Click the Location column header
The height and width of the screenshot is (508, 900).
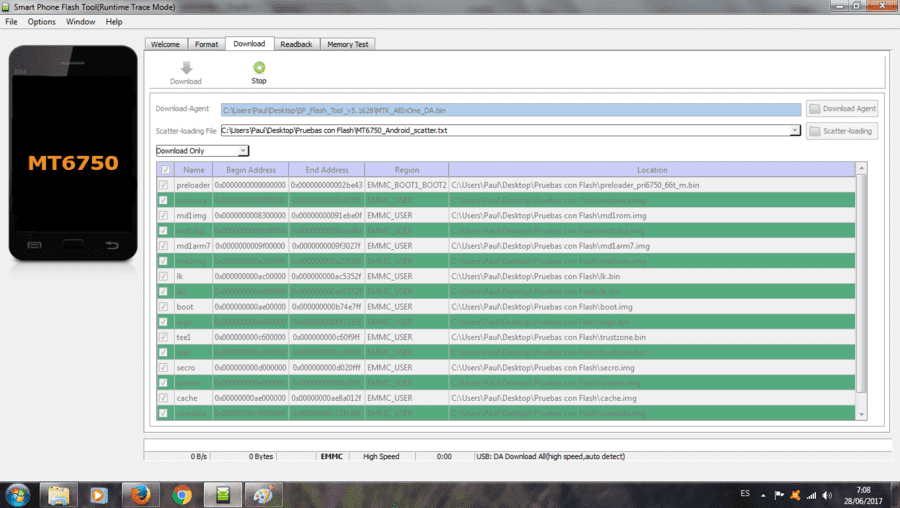pos(652,170)
